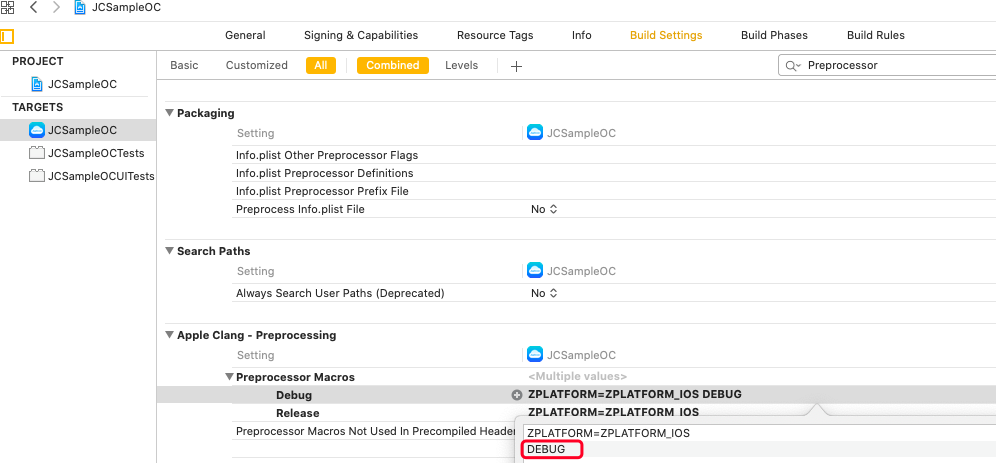The width and height of the screenshot is (996, 463).
Task: Select Preprocessor Macros Not Used In Precompiled Headers
Action: click(375, 431)
